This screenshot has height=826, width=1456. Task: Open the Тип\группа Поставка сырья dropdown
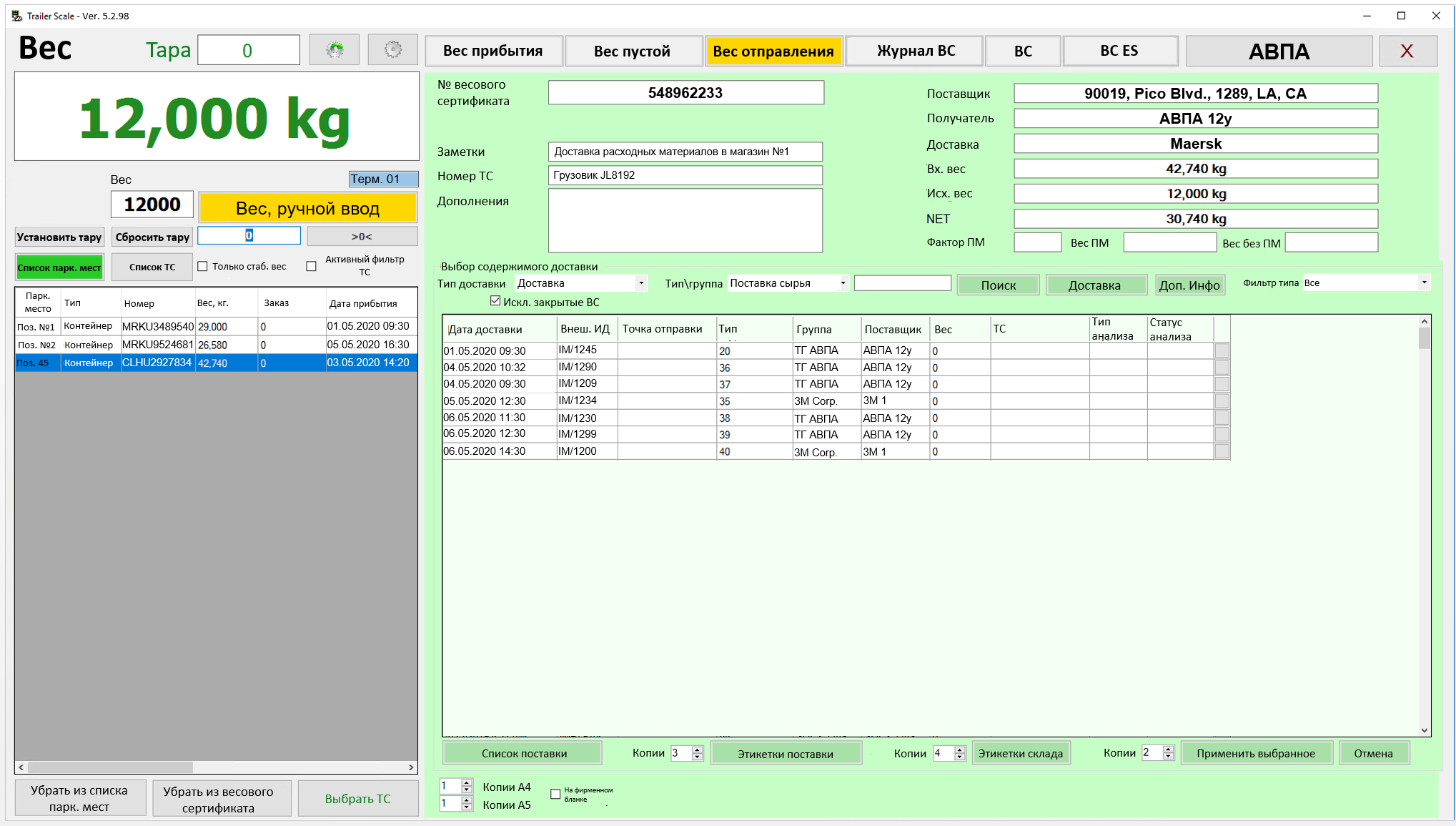(x=843, y=283)
